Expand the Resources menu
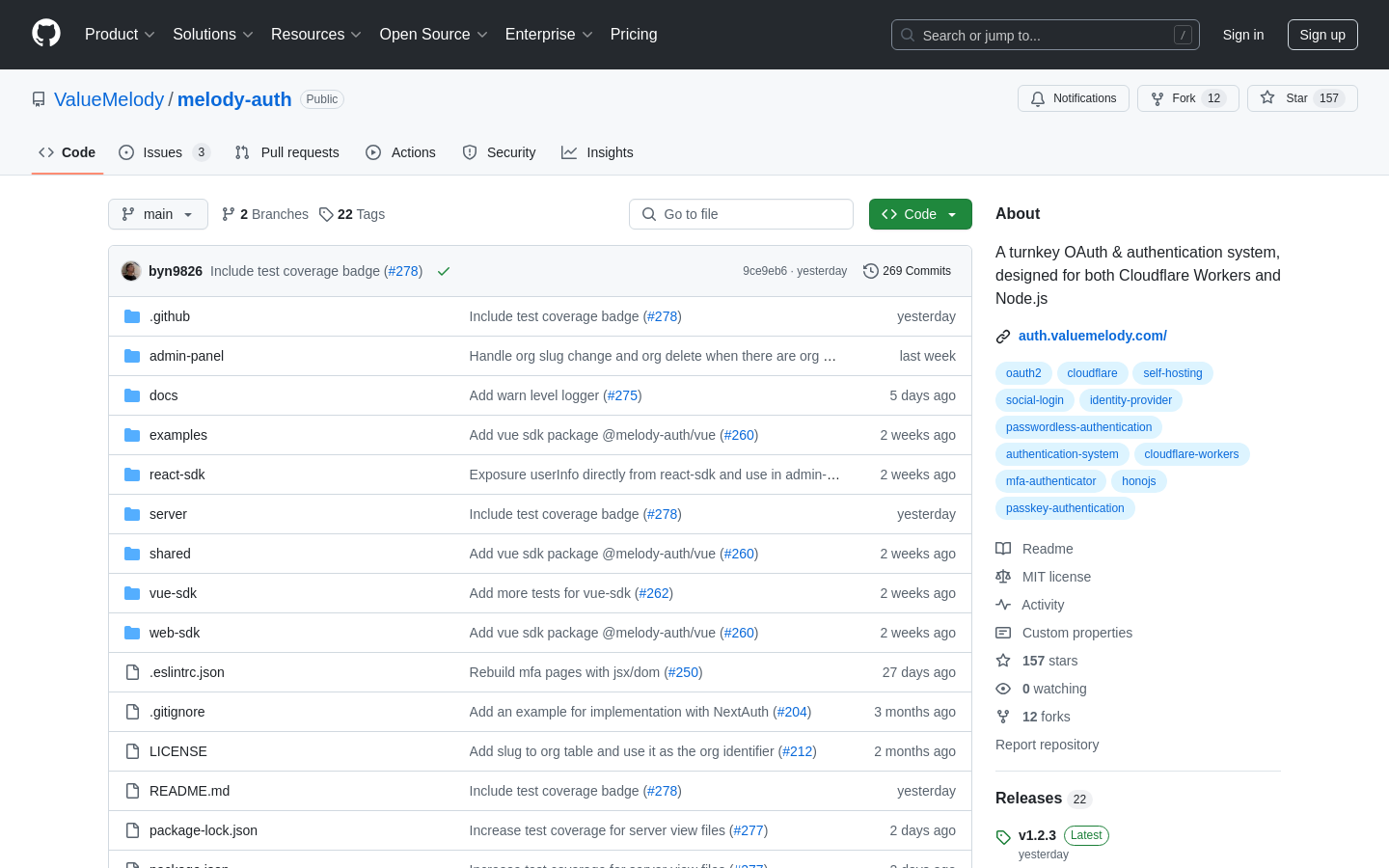This screenshot has height=868, width=1389. pos(316,34)
